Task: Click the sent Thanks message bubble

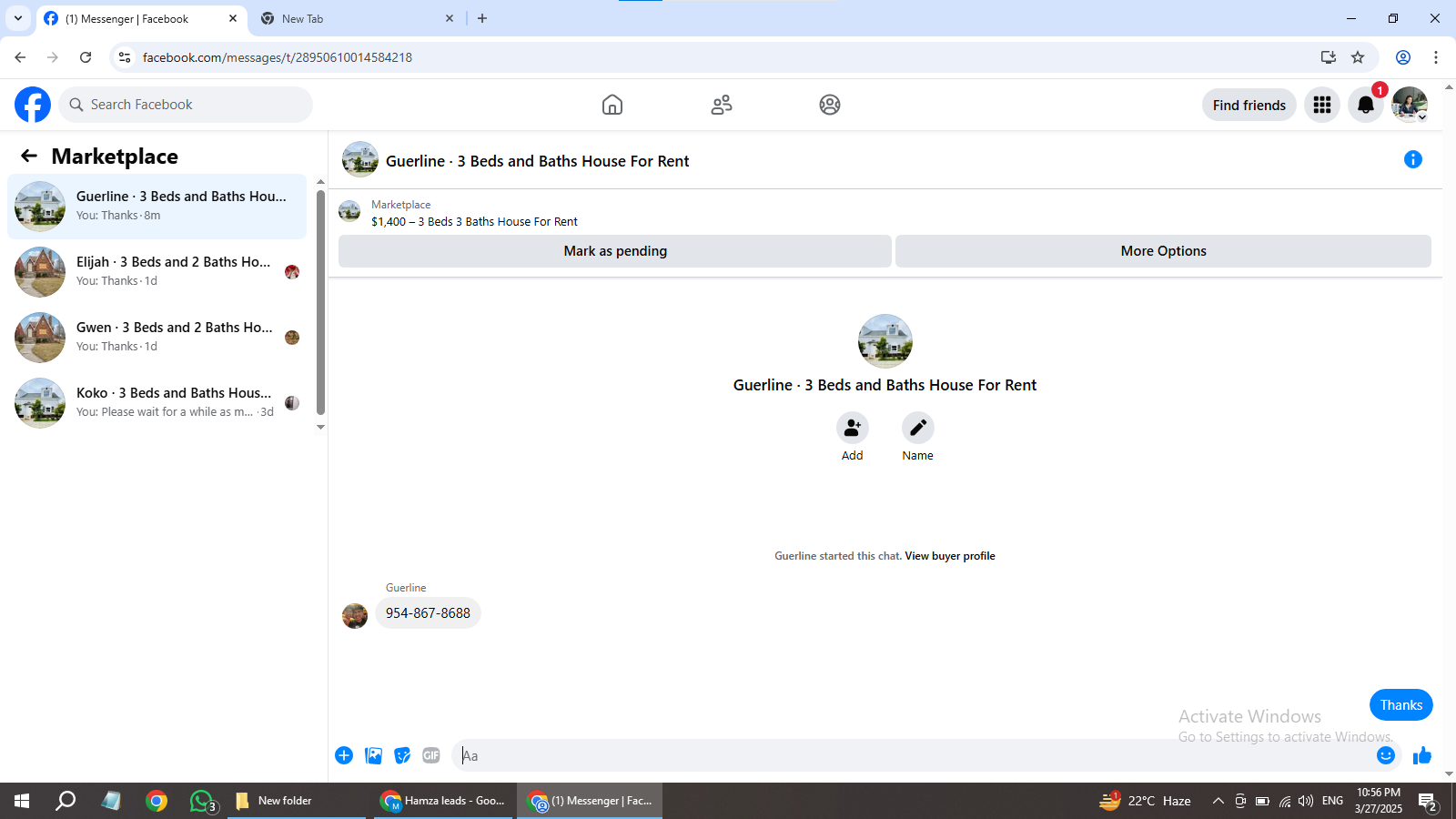Action: [x=1401, y=705]
